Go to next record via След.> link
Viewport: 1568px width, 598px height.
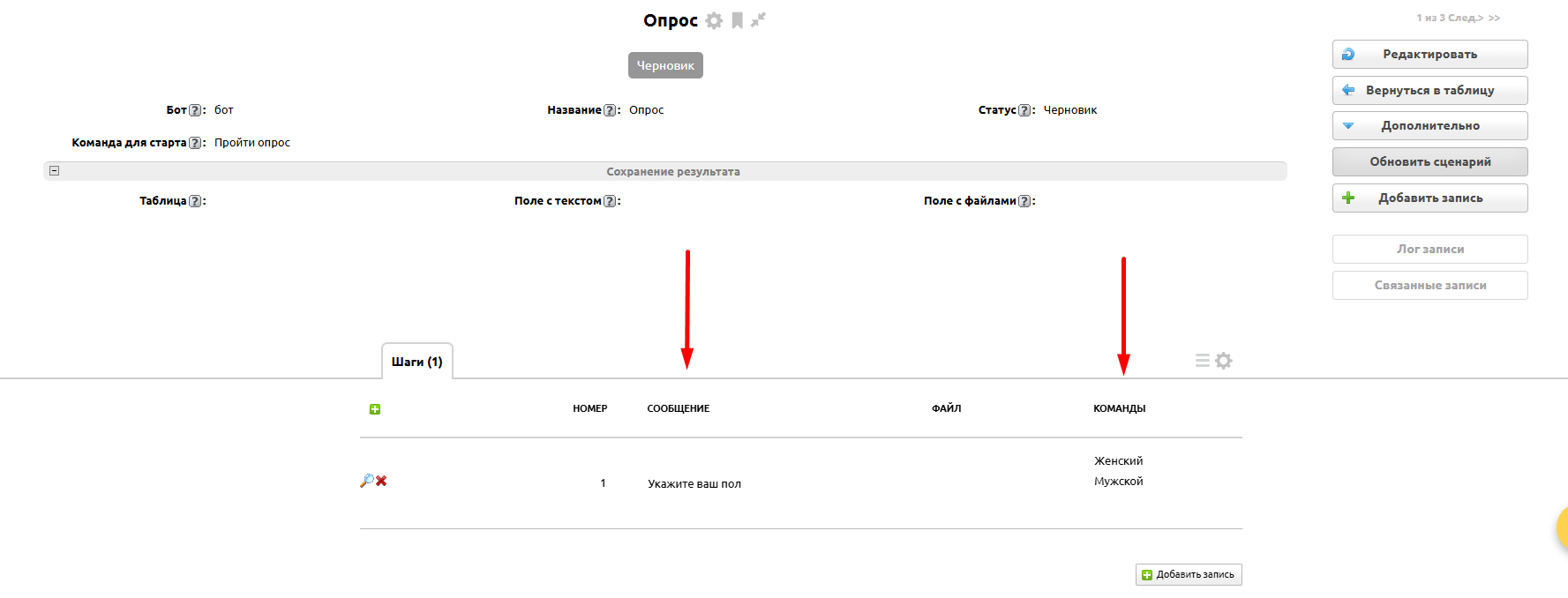click(1466, 18)
